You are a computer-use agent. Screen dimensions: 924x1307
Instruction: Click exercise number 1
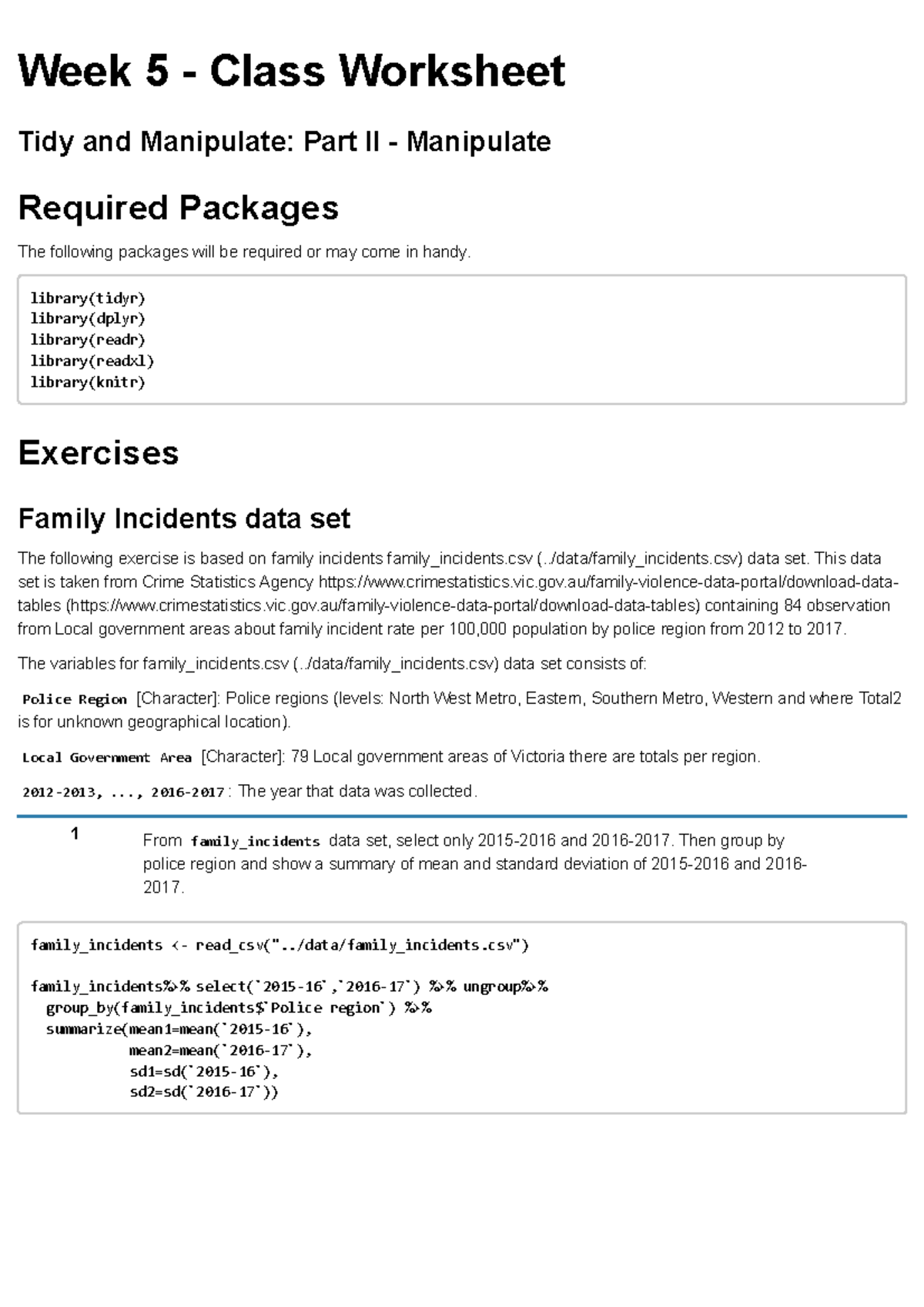(x=75, y=834)
